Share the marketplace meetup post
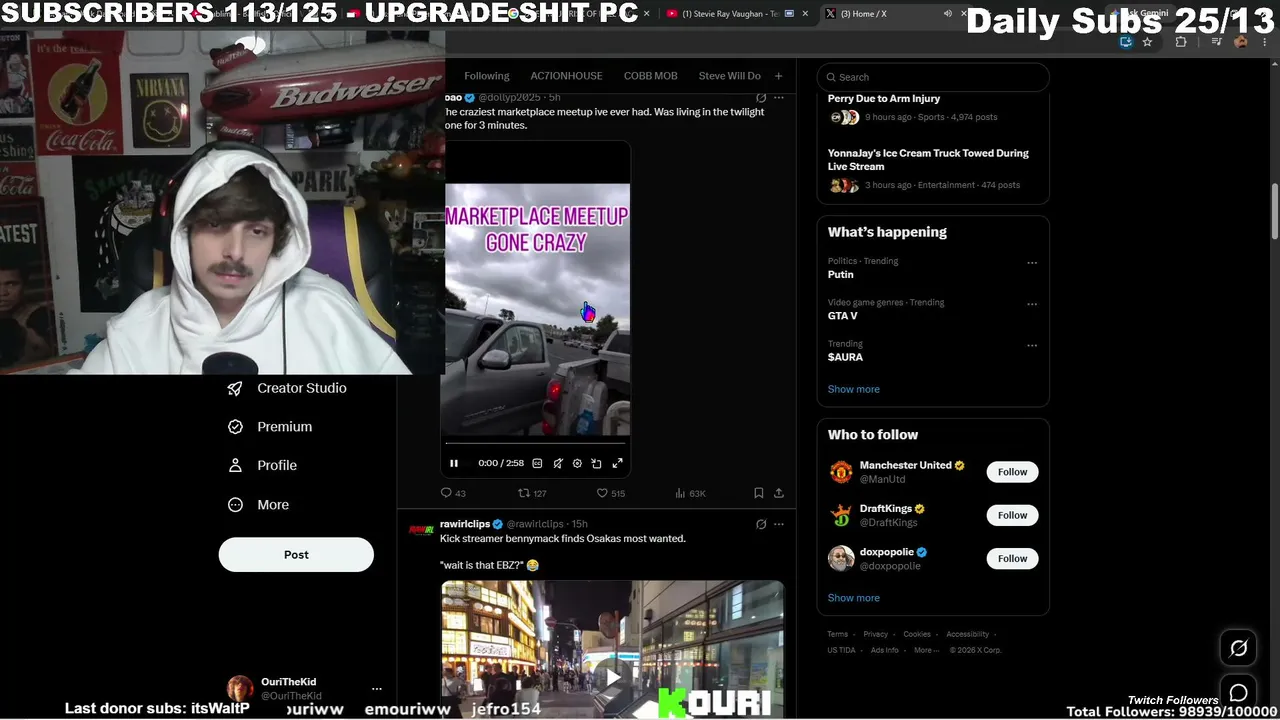The height and width of the screenshot is (720, 1280). 779,493
